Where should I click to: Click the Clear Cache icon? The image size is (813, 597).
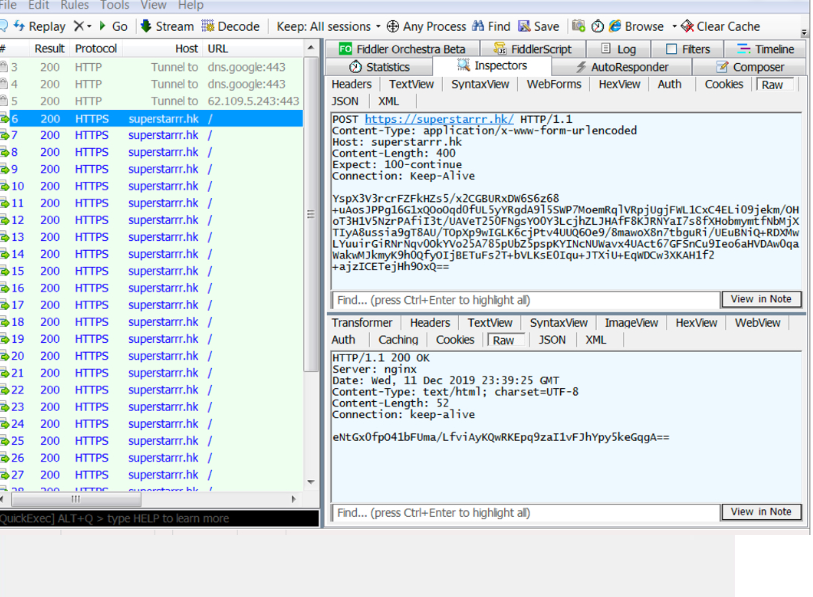687,26
